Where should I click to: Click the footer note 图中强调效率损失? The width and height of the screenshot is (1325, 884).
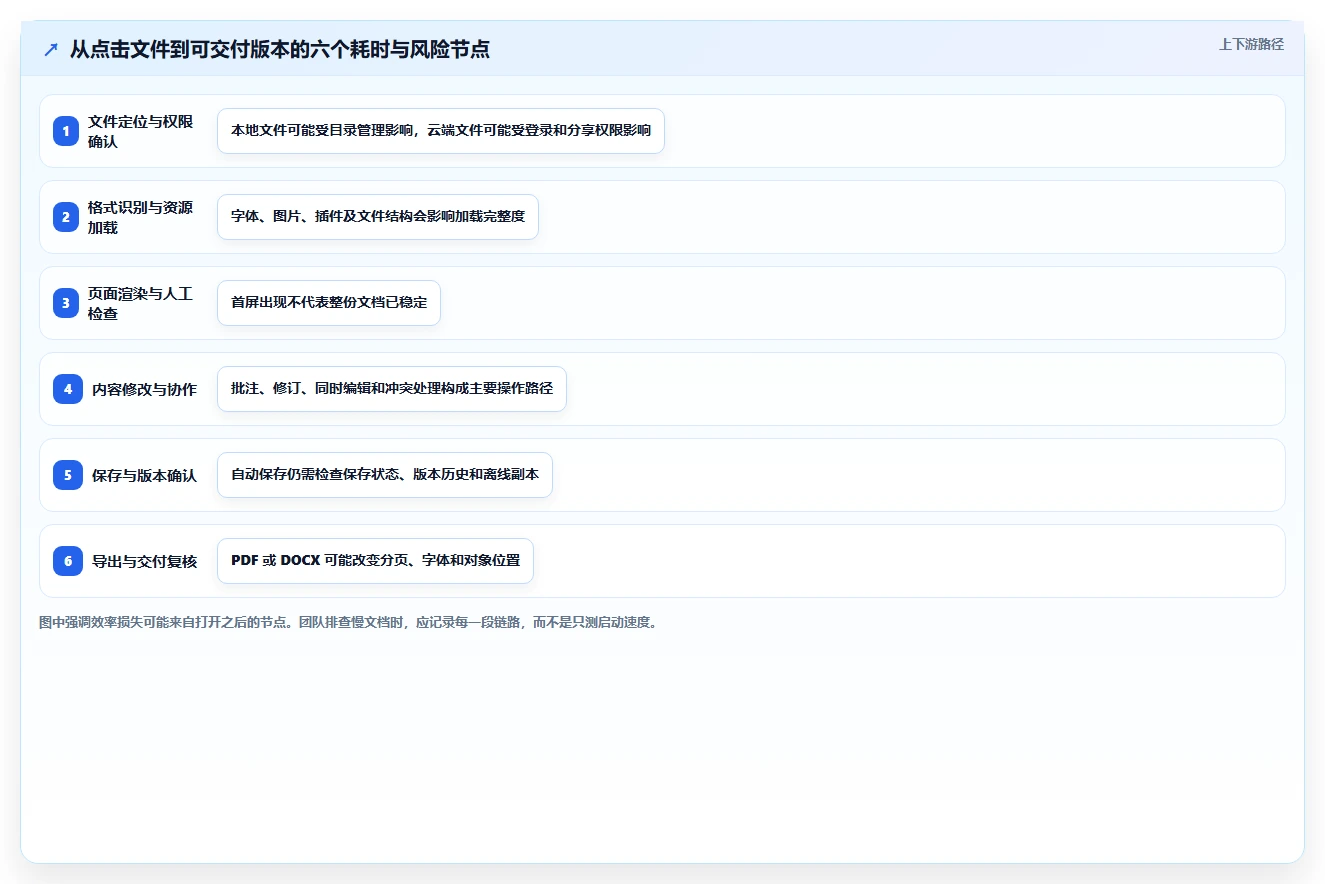click(x=349, y=622)
